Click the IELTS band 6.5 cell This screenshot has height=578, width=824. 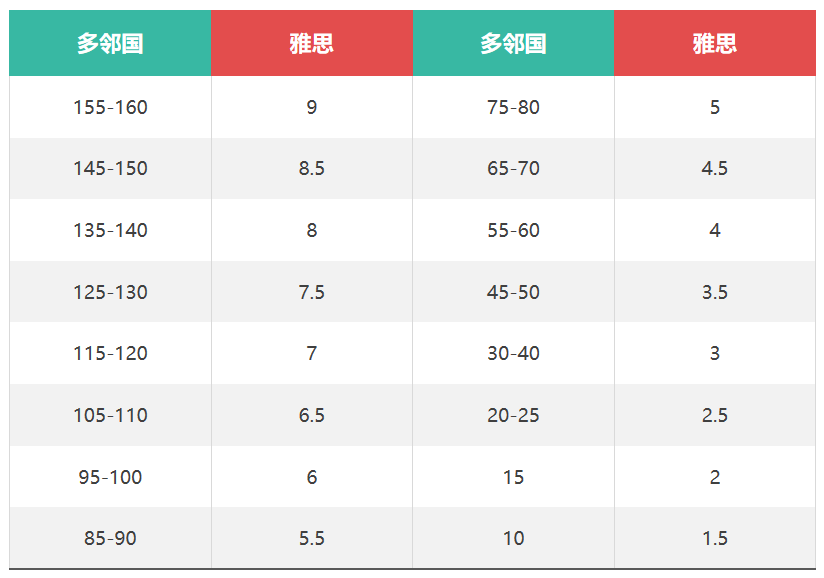tap(312, 415)
